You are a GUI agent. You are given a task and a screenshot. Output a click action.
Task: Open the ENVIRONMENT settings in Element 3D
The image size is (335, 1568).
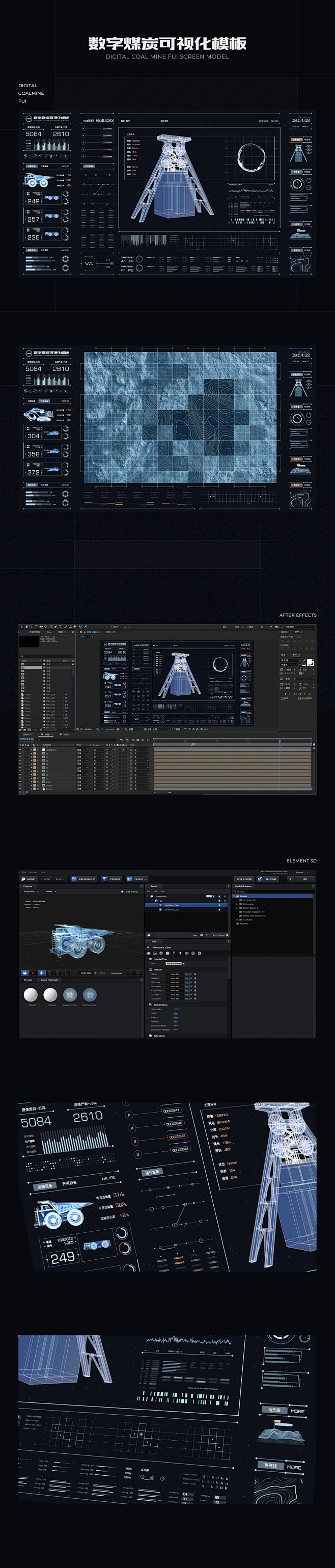click(x=84, y=879)
